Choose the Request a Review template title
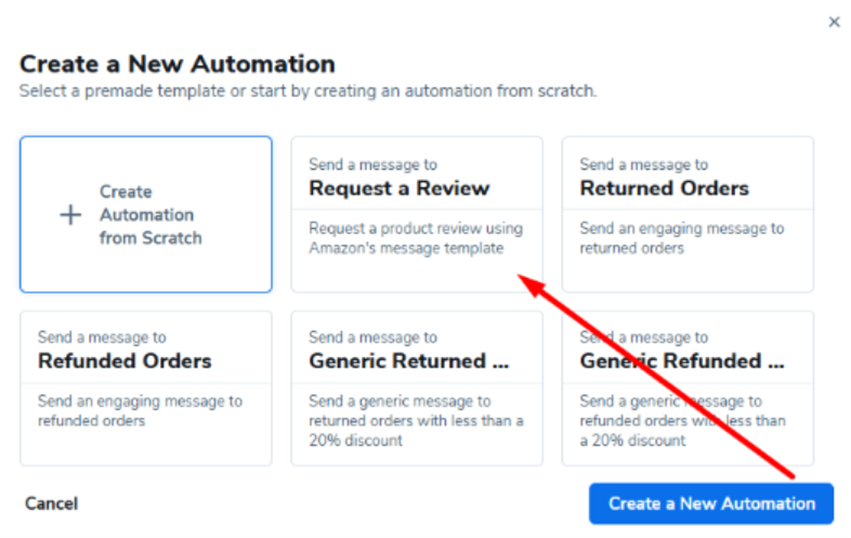This screenshot has height=538, width=851. (399, 188)
